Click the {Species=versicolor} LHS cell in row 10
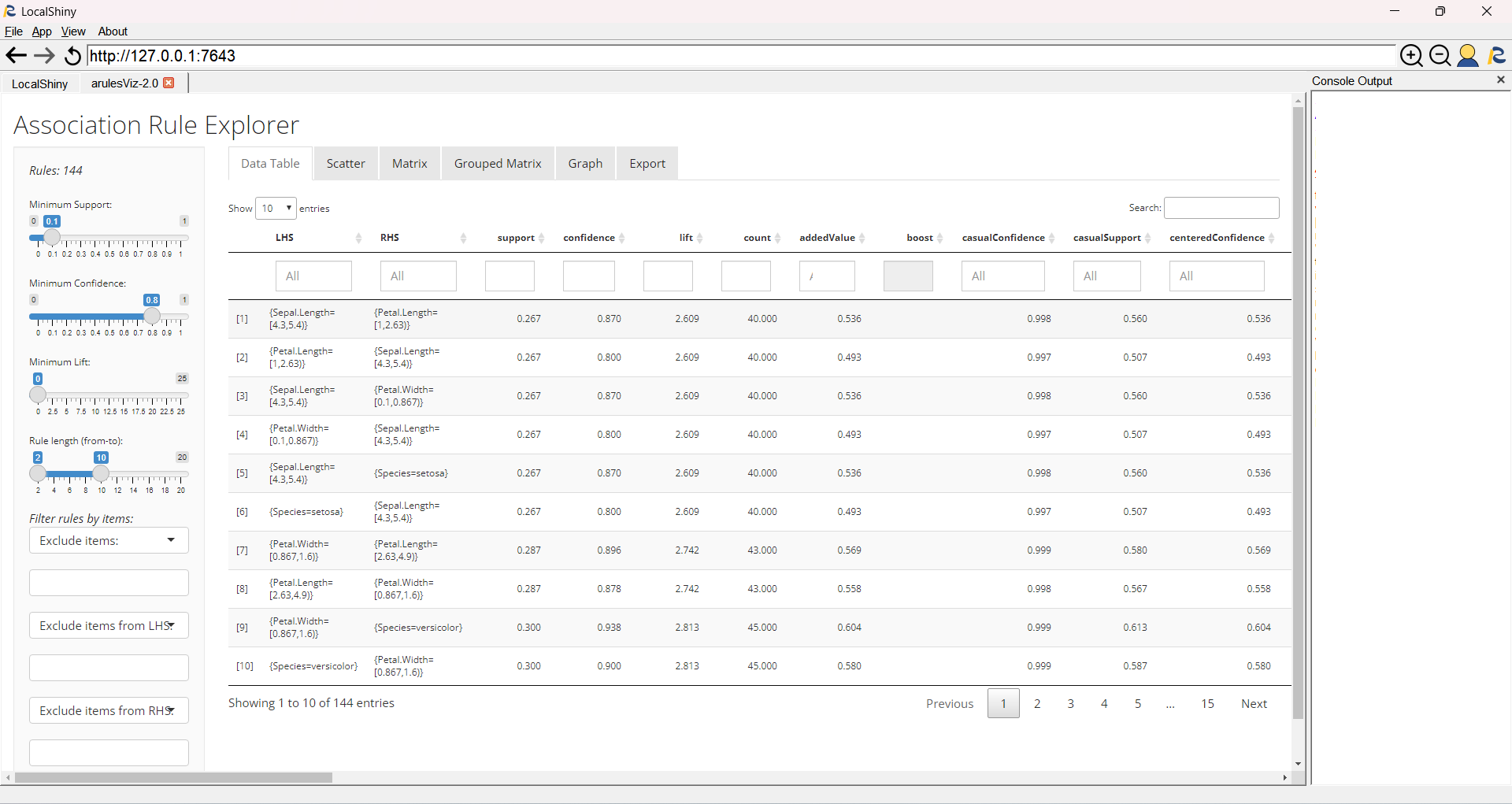Viewport: 1512px width, 804px height. [x=313, y=666]
